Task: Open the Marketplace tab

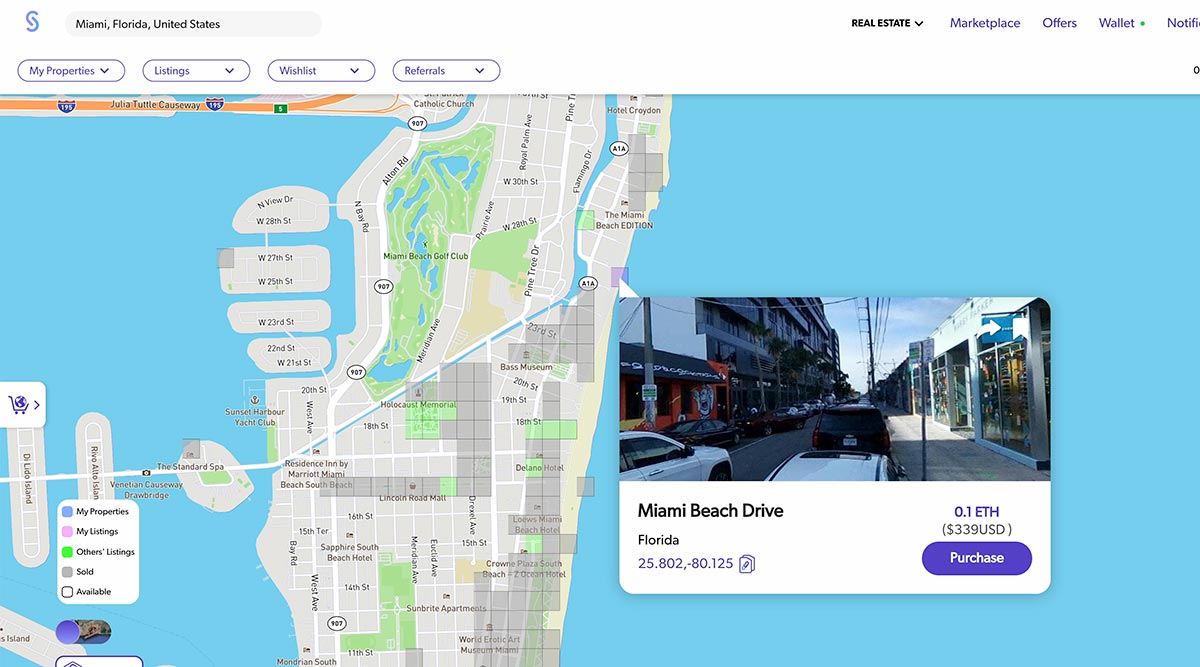Action: 985,23
